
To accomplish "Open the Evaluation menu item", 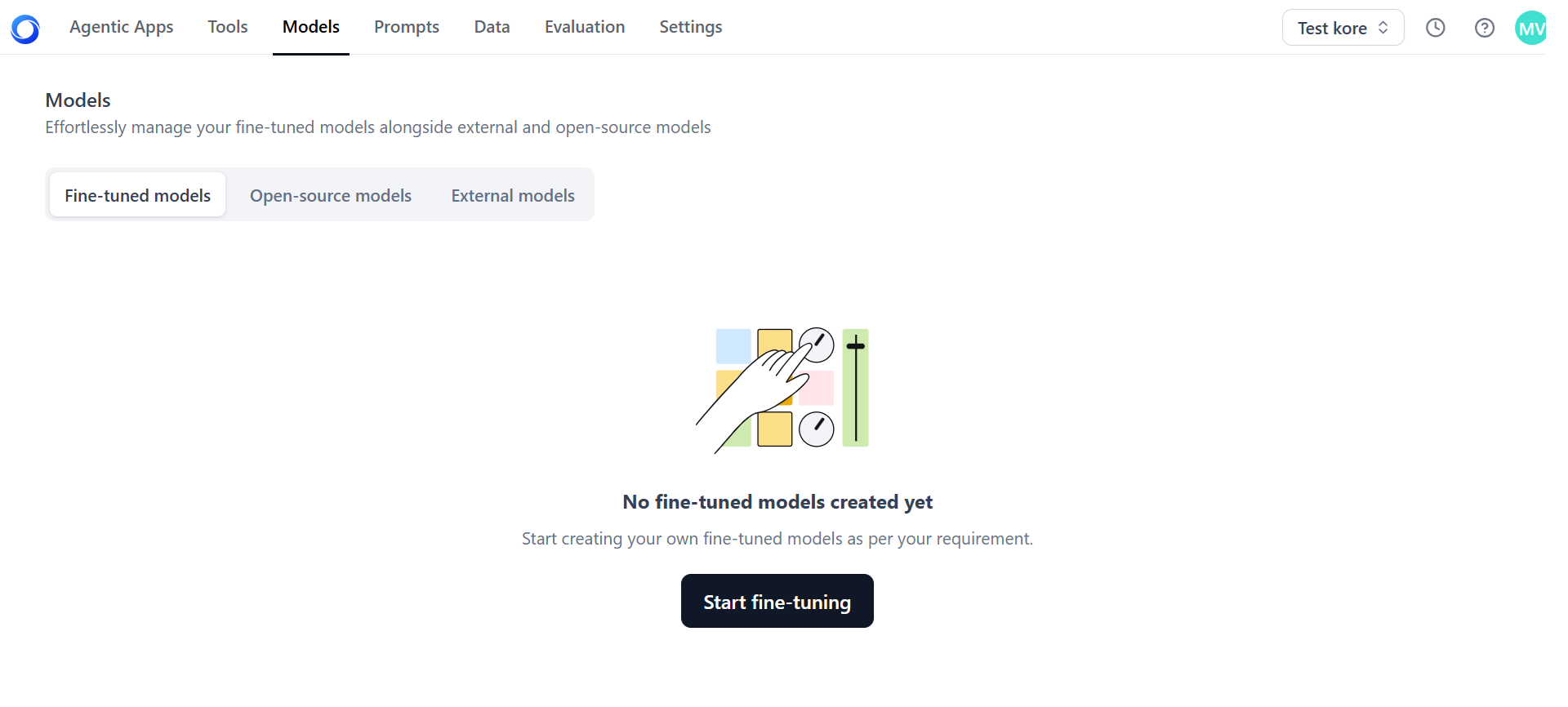I will (x=585, y=27).
